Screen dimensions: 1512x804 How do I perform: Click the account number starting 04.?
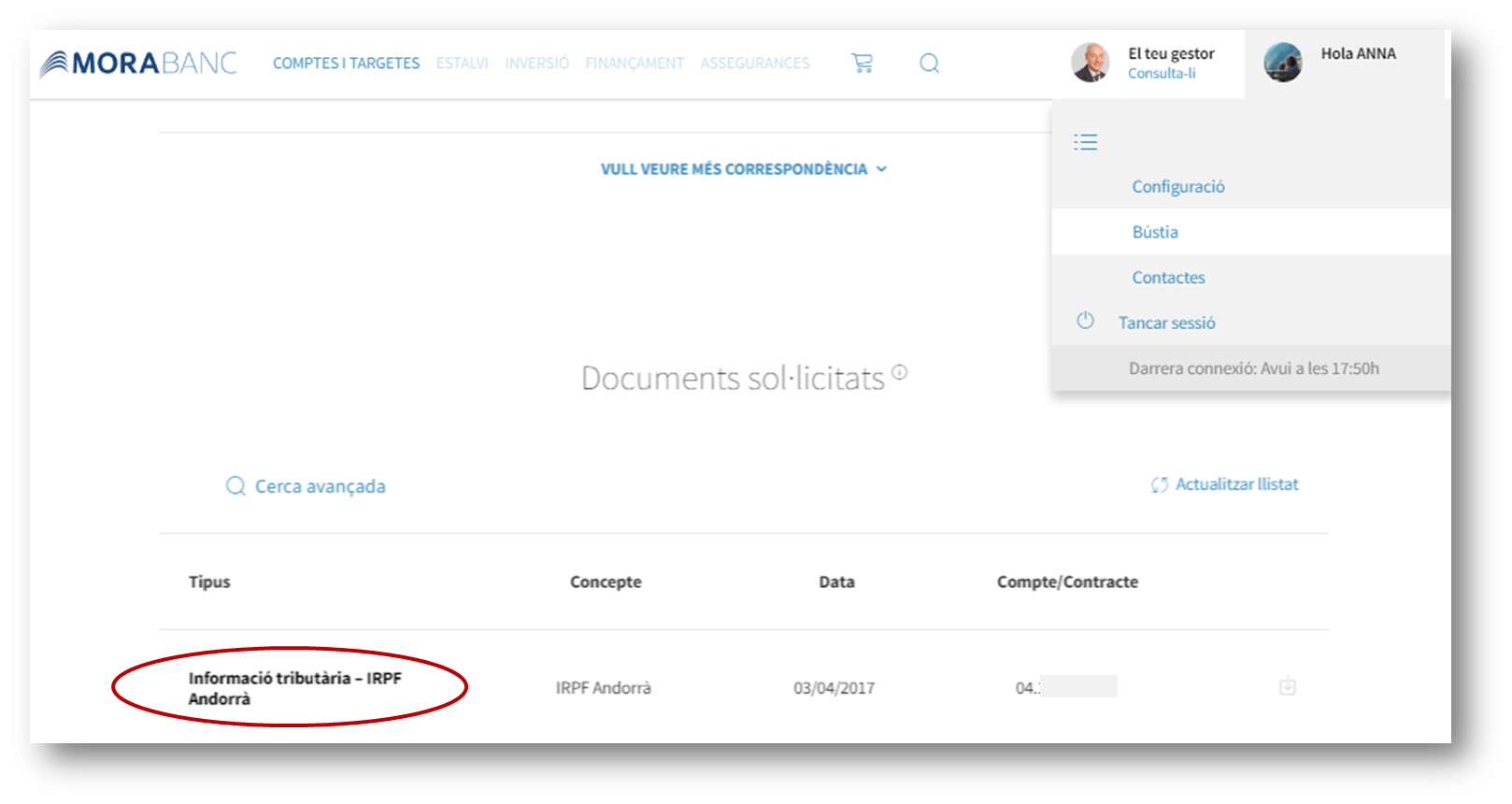(1065, 687)
